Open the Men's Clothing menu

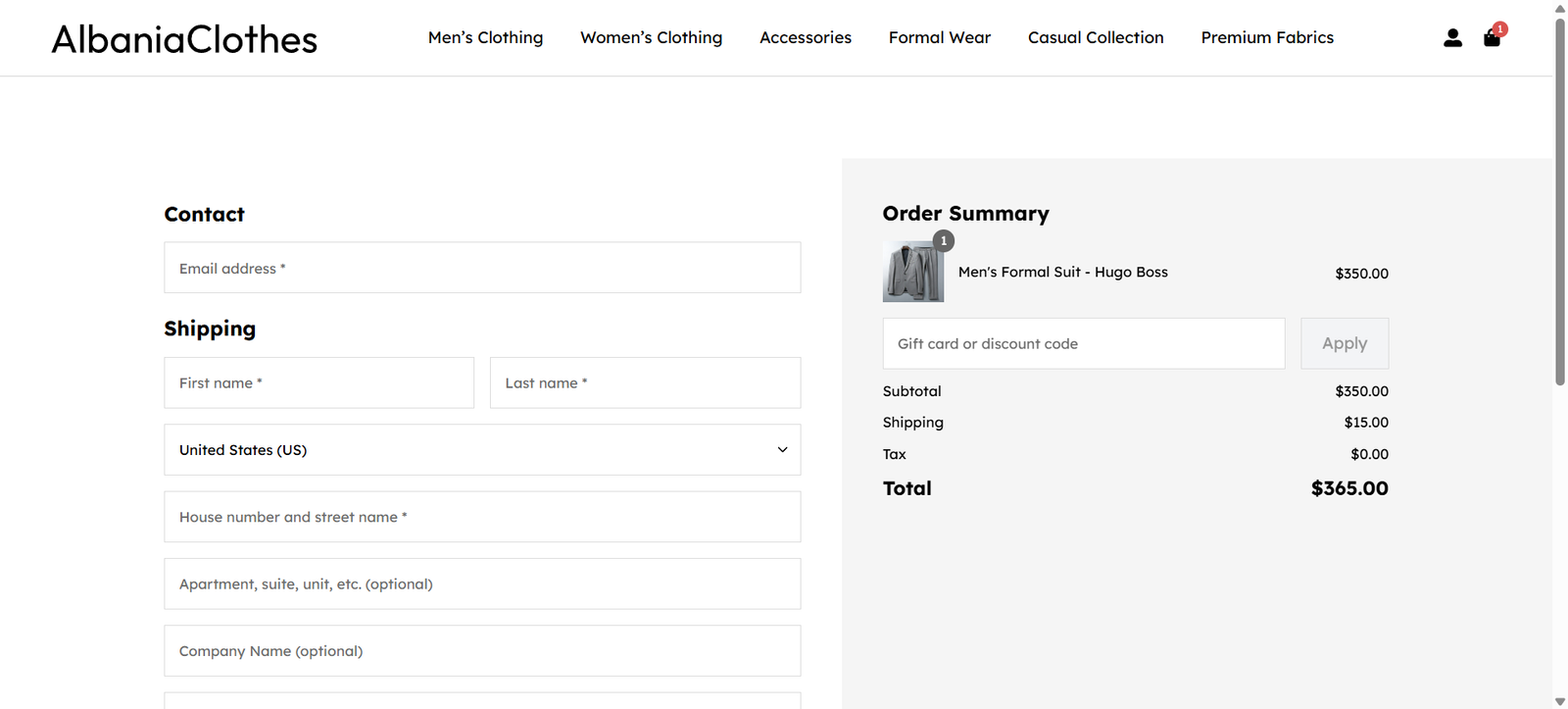485,37
